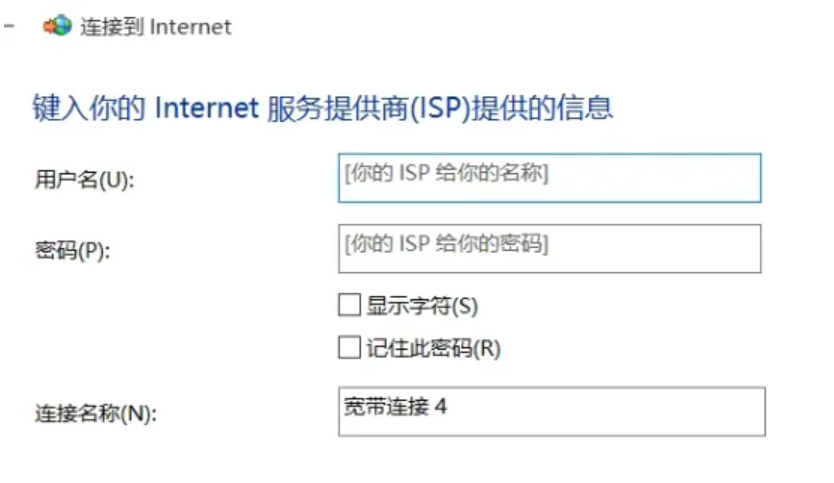Enable the 显示字符(S) checkbox

point(349,305)
